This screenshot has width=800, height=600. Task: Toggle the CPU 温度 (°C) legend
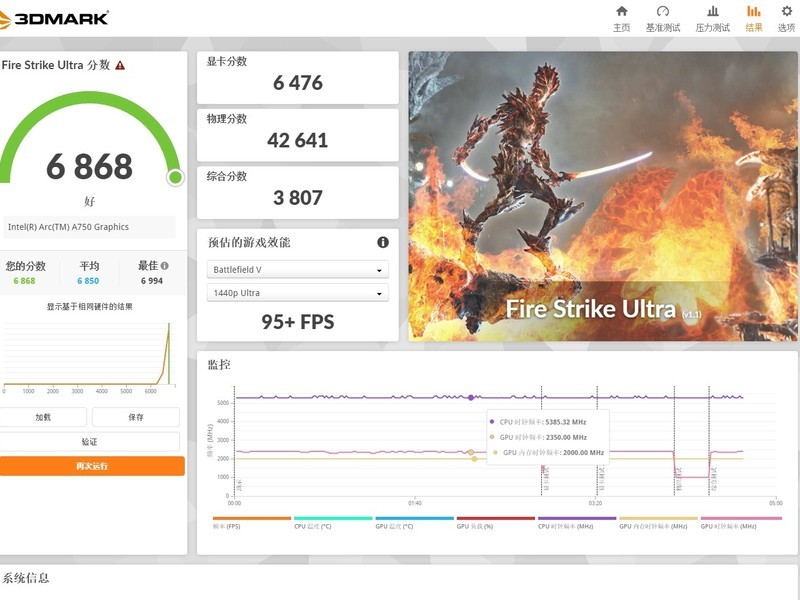pos(333,523)
